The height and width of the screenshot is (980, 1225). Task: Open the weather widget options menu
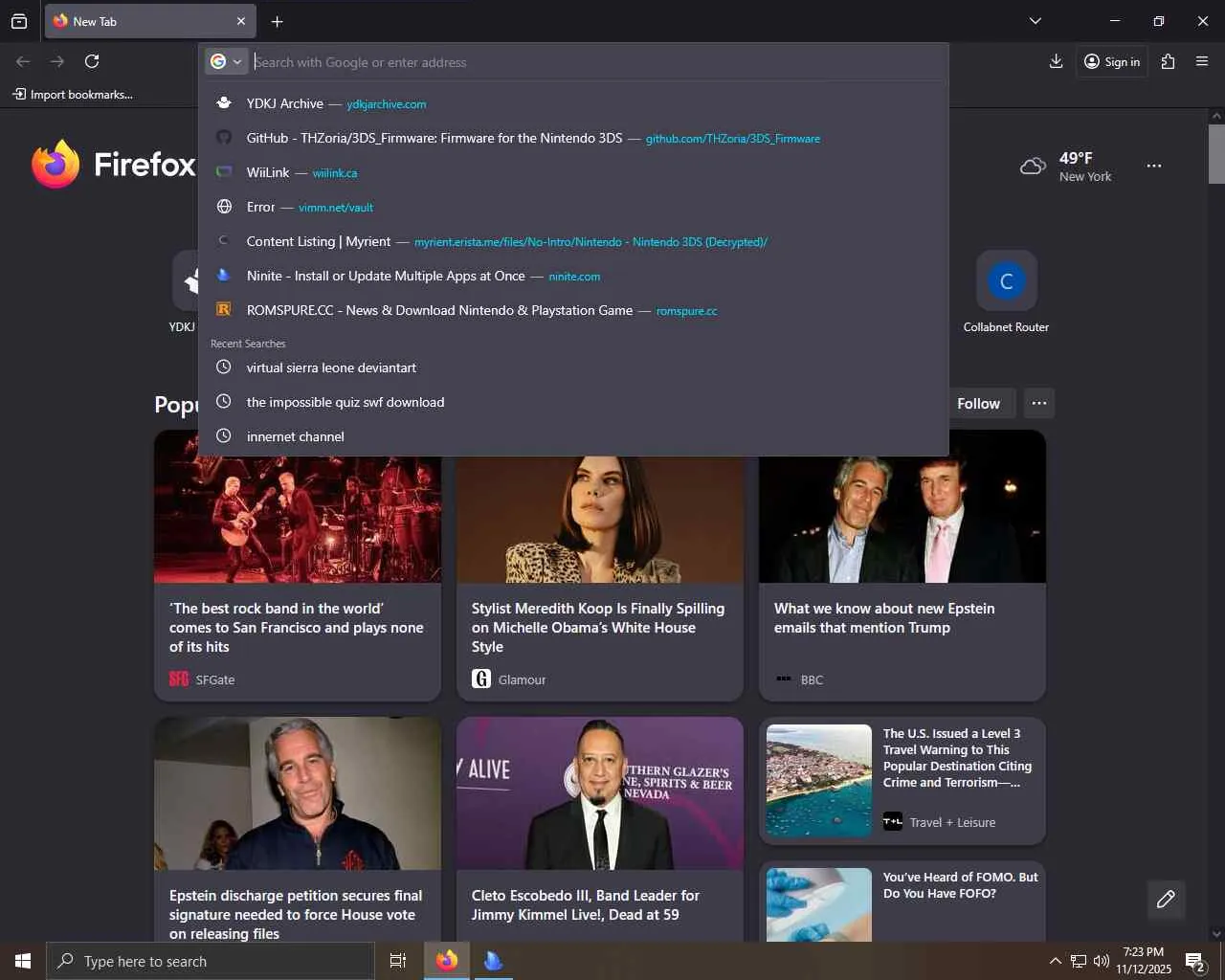1154,166
